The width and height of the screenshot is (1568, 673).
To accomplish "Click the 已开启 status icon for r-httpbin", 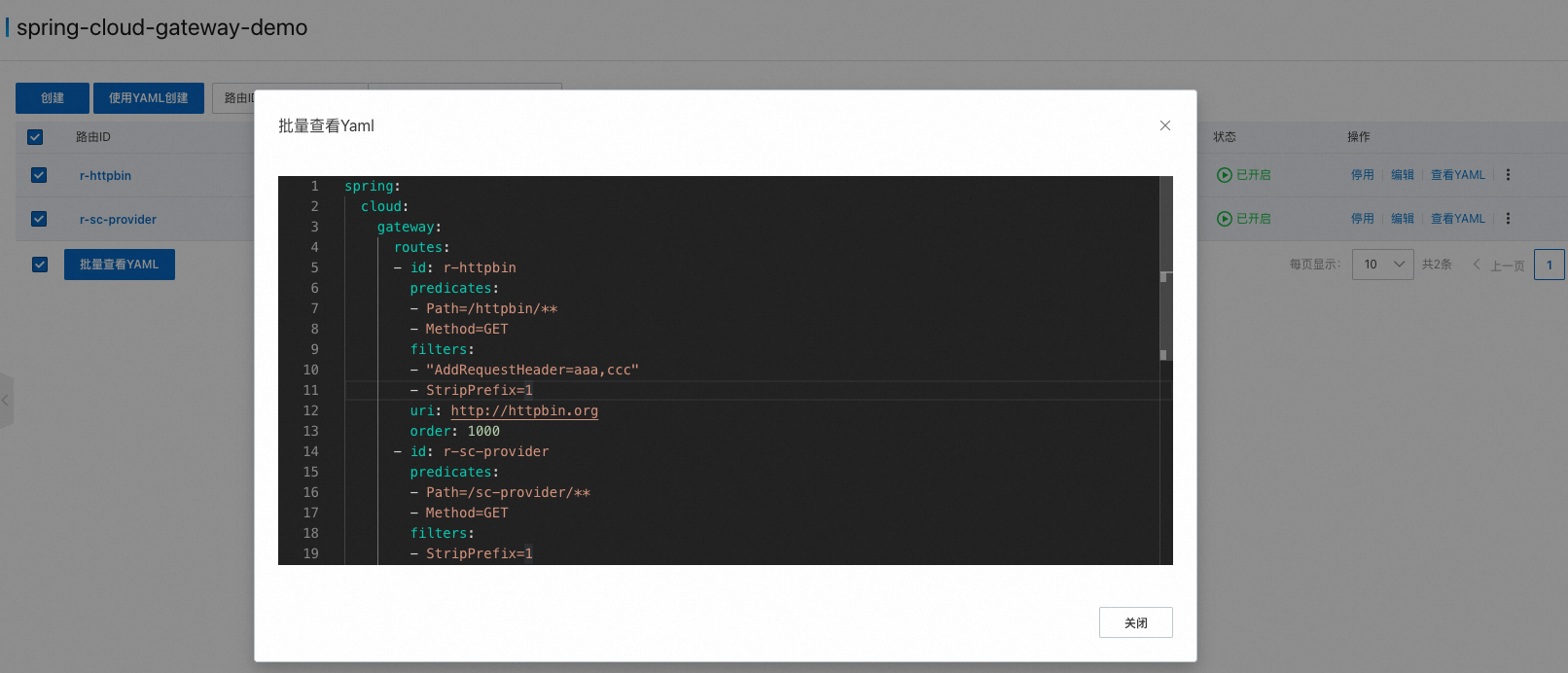I will point(1225,175).
